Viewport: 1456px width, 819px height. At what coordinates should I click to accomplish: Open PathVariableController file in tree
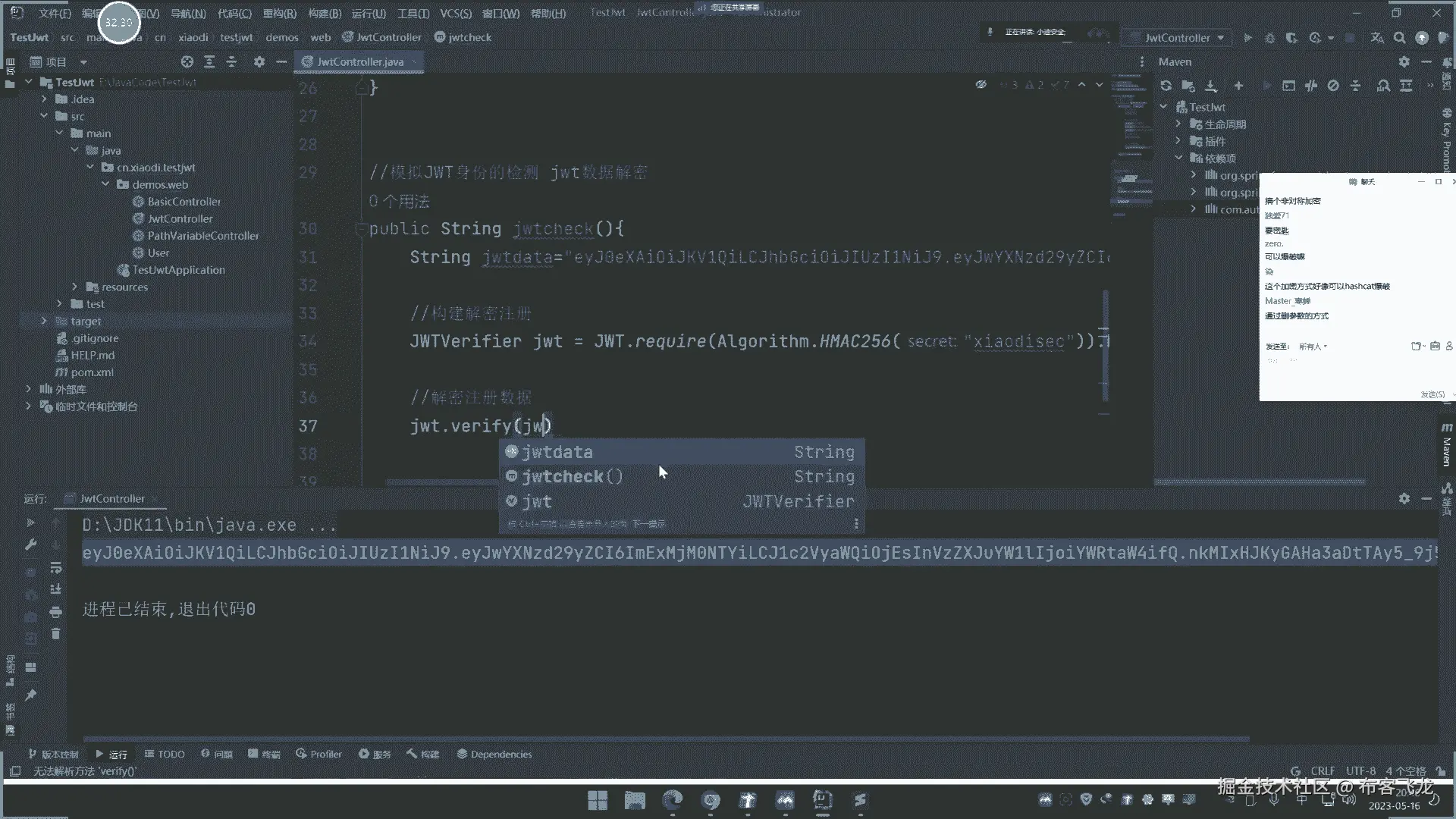[x=202, y=236]
